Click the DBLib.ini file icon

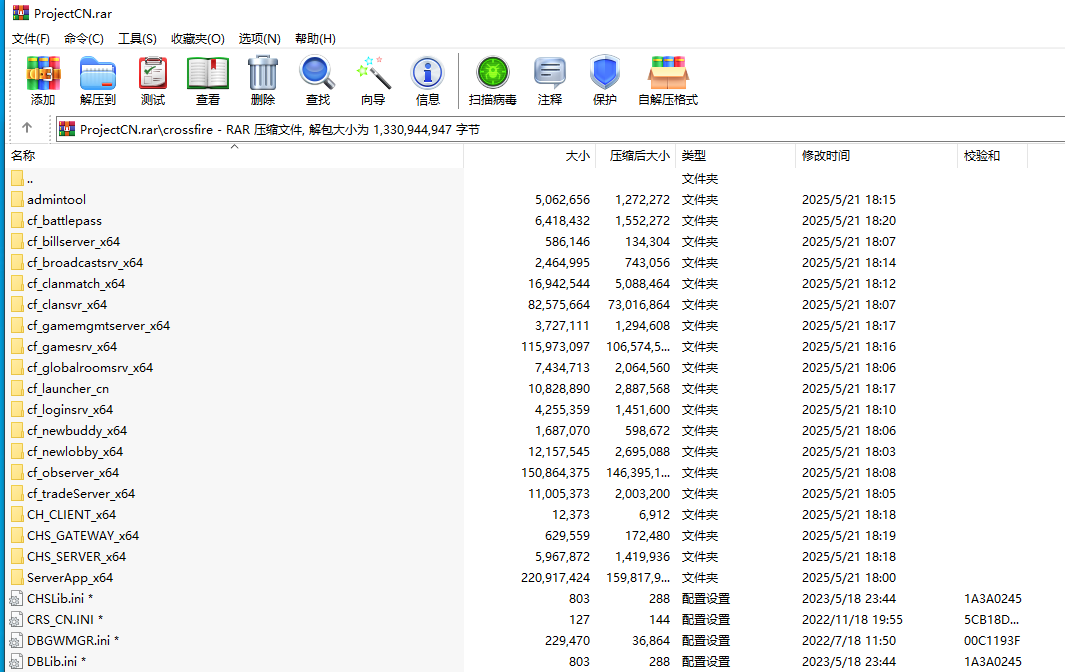click(16, 662)
